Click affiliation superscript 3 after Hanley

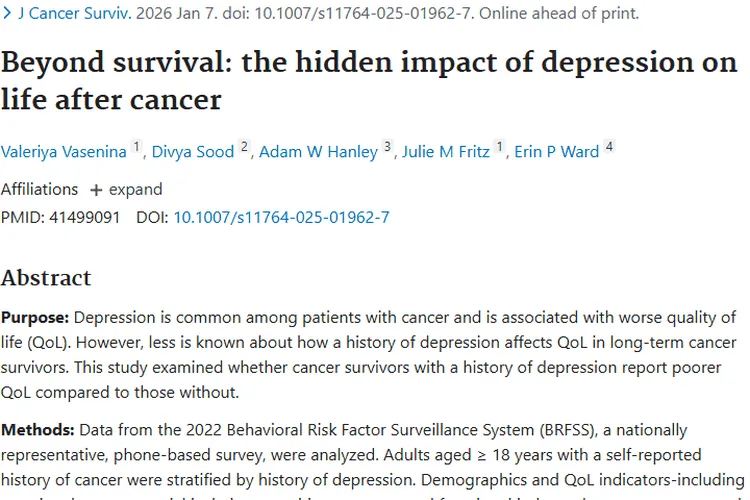point(388,148)
